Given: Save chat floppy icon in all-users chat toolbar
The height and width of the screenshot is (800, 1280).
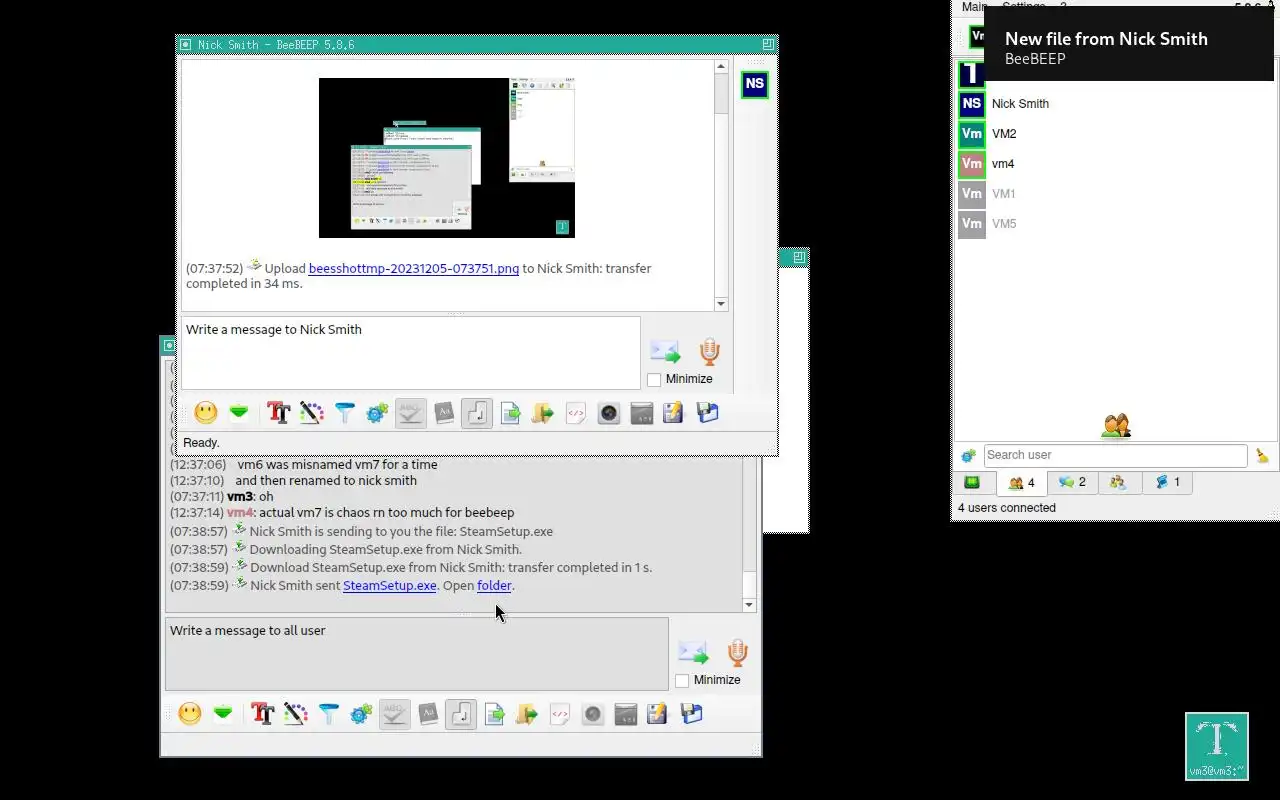Looking at the screenshot, I should pos(691,713).
